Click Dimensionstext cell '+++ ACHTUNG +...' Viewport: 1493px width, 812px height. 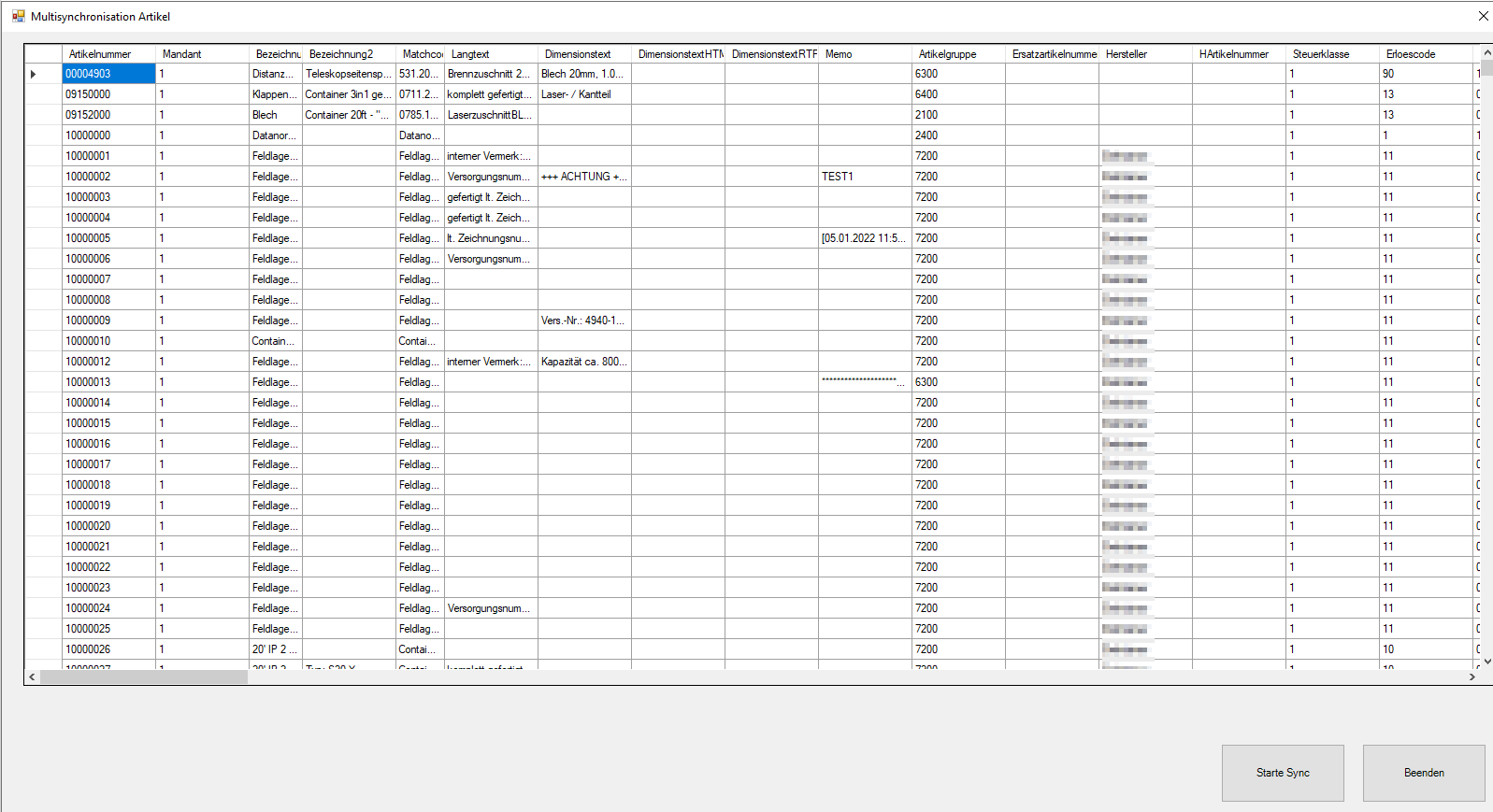pyautogui.click(x=584, y=177)
